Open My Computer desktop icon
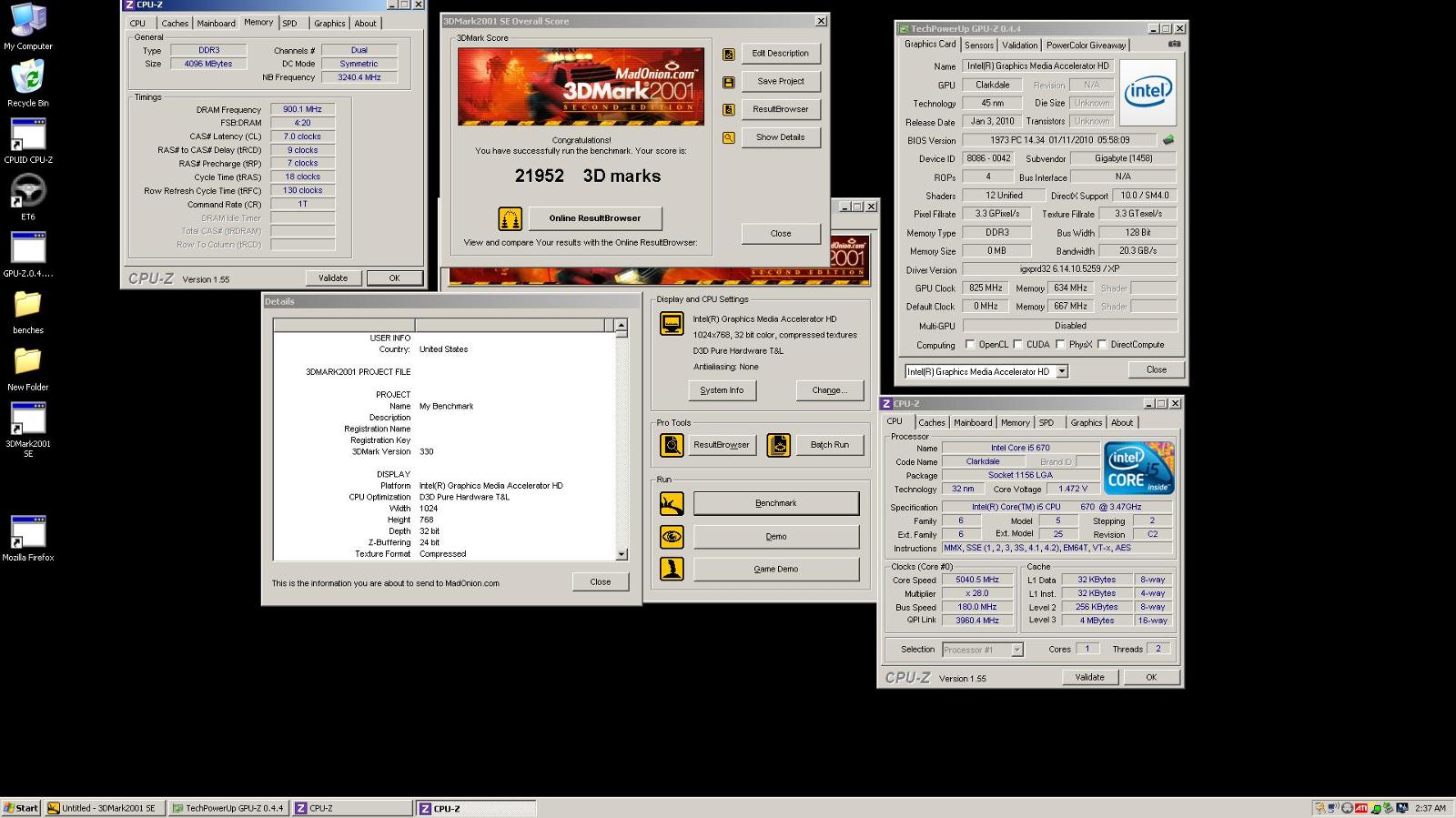 (28, 26)
